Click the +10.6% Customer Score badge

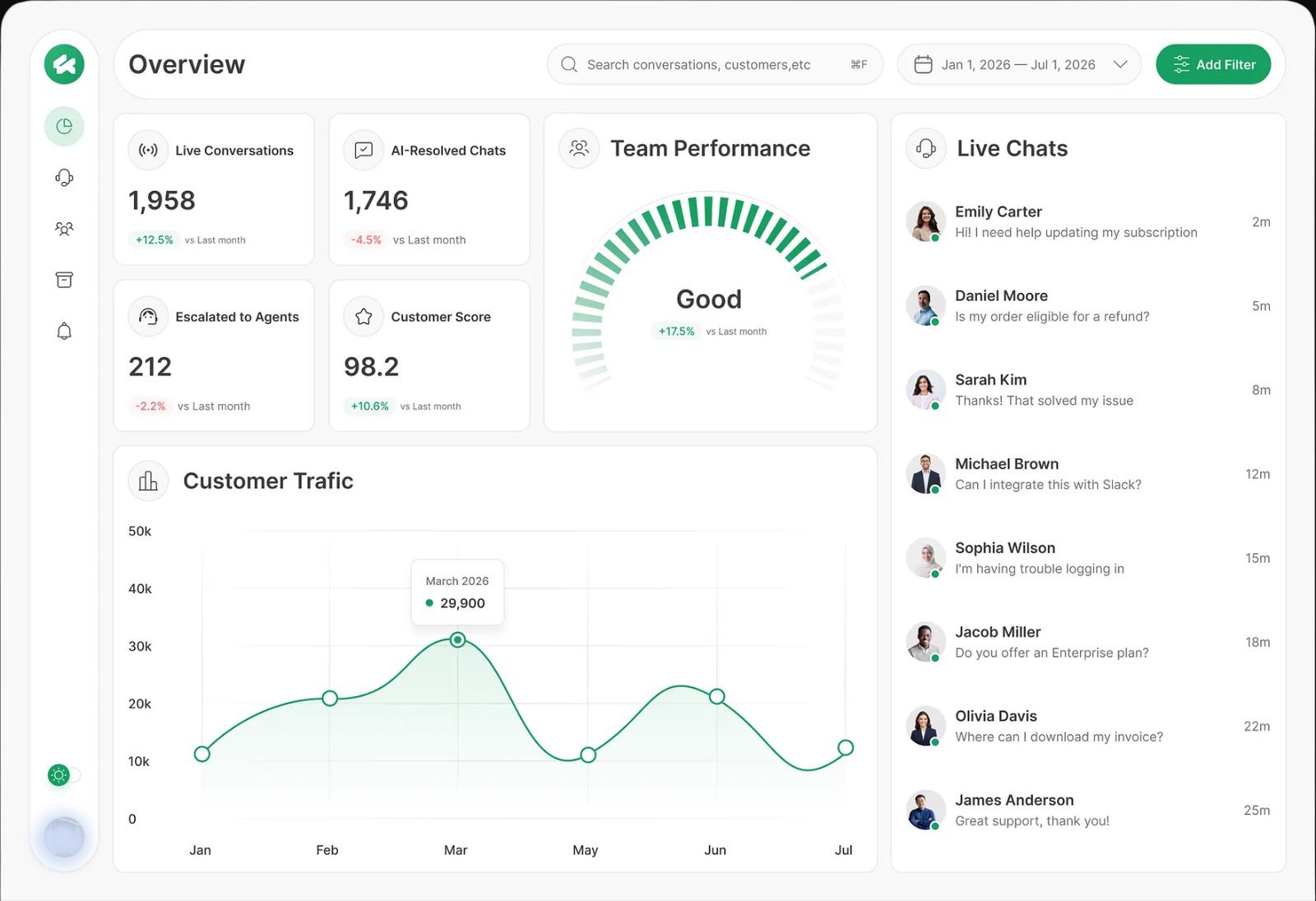[369, 406]
